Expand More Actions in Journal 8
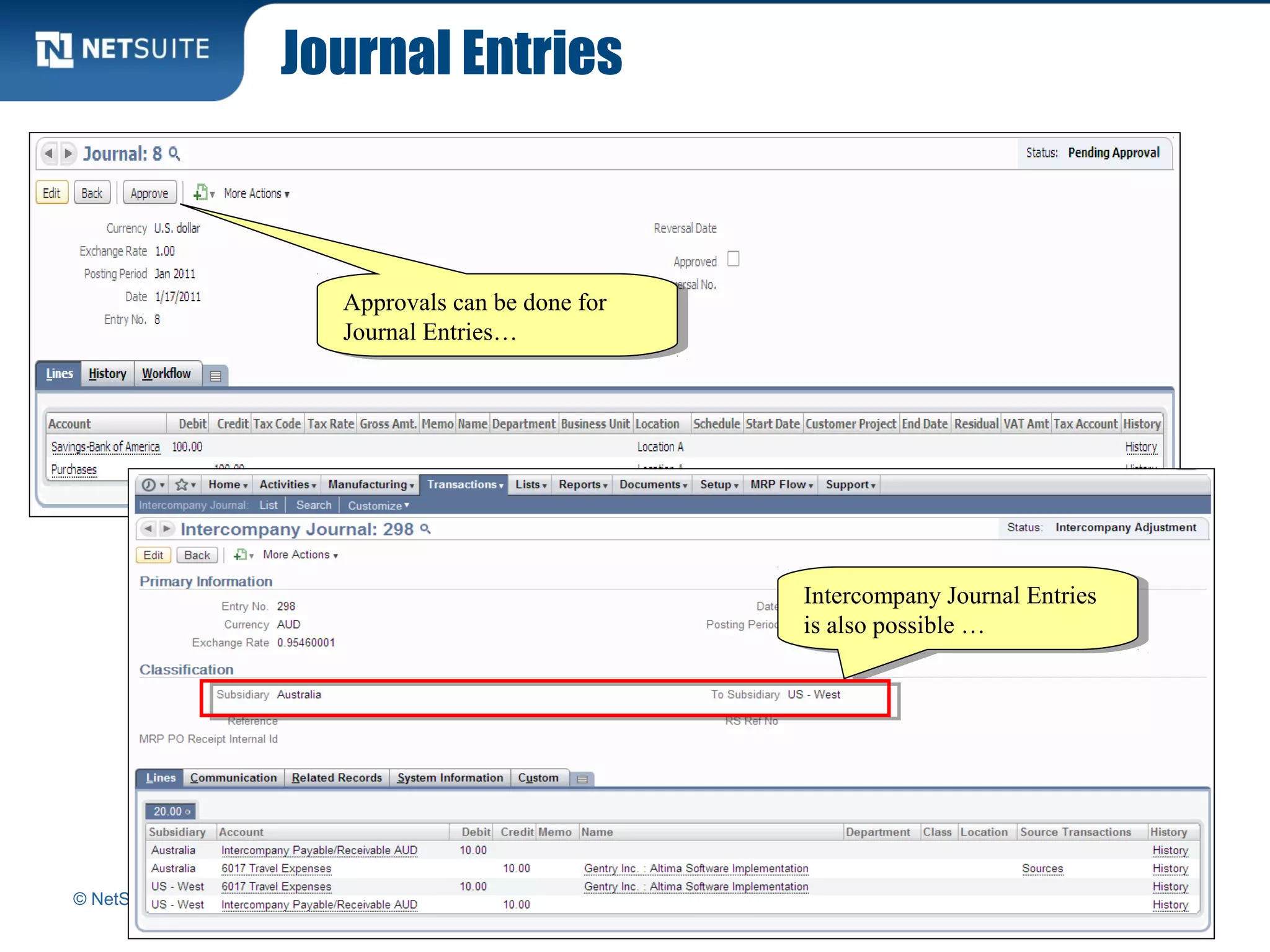 tap(256, 193)
